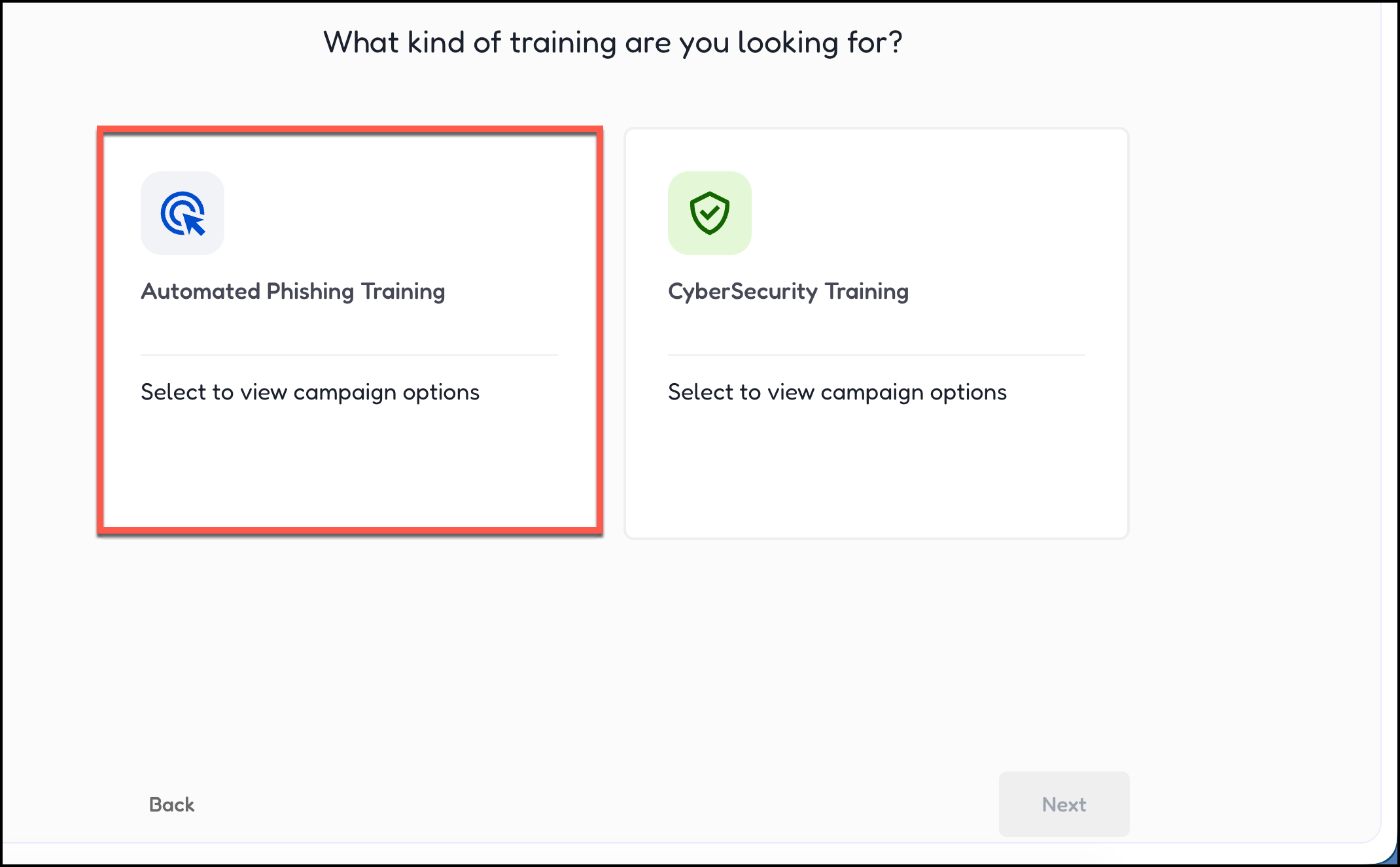The image size is (1400, 867).
Task: Click the divider line in CyberSecurity card
Action: pyautogui.click(x=876, y=355)
